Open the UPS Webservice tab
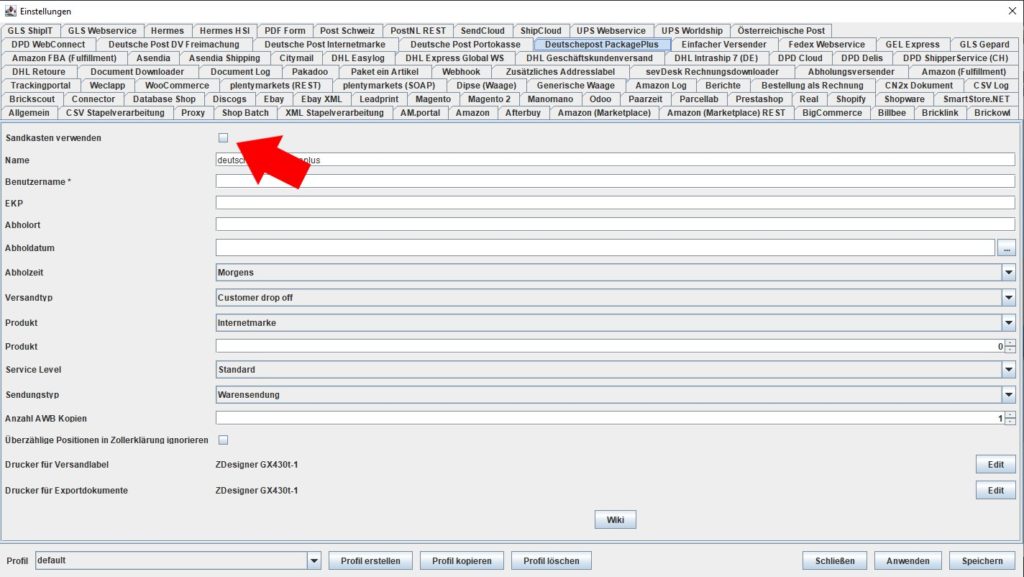The width and height of the screenshot is (1024, 577). point(611,31)
